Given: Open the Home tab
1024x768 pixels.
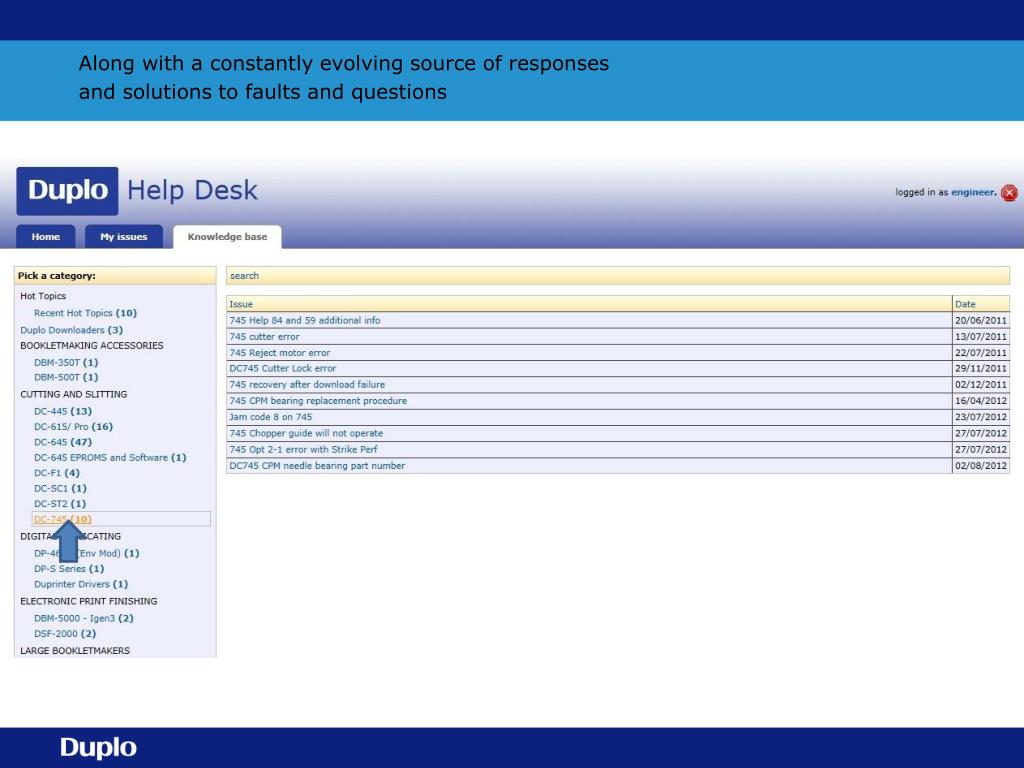Looking at the screenshot, I should 46,236.
